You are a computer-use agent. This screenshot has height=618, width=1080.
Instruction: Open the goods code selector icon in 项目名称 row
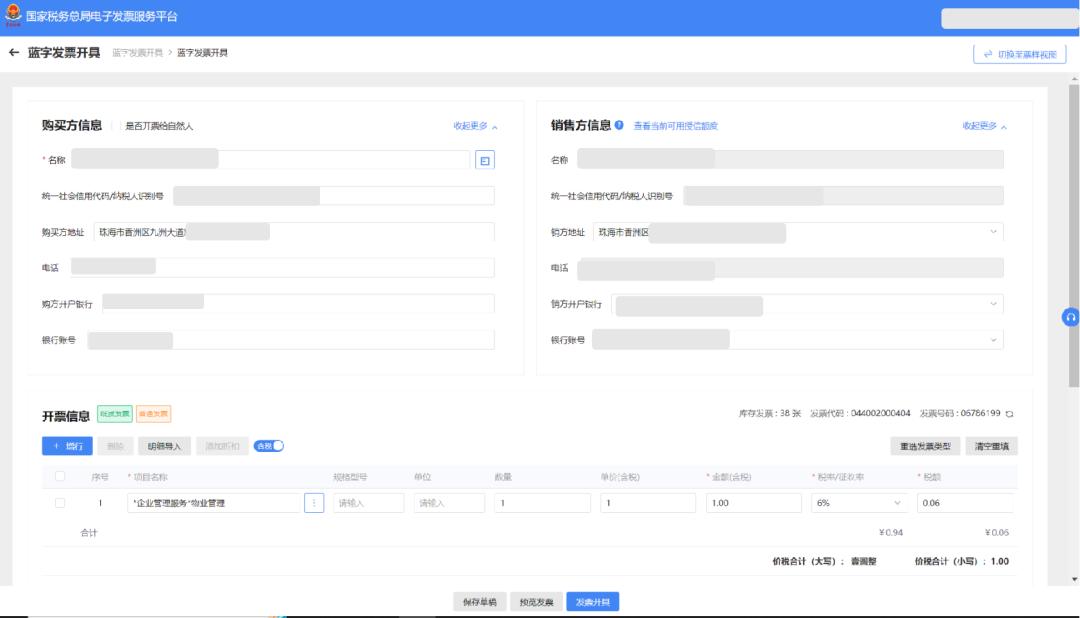coord(315,503)
